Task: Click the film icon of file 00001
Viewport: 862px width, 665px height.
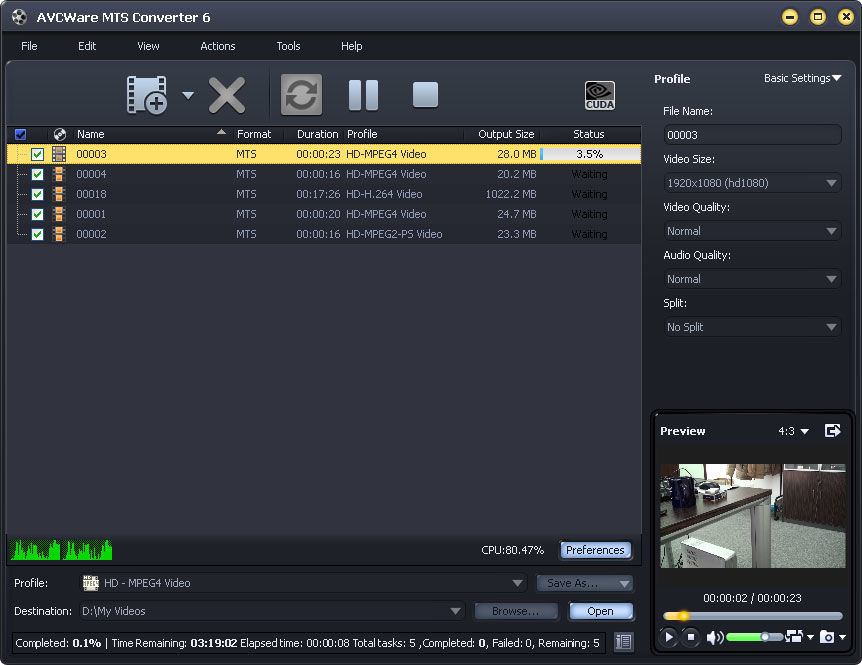Action: click(x=59, y=214)
